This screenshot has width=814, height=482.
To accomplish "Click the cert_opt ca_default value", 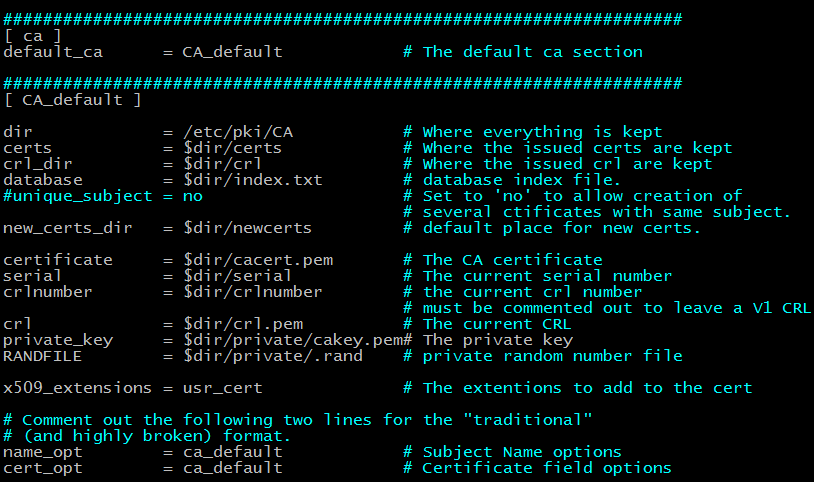I will click(x=233, y=468).
